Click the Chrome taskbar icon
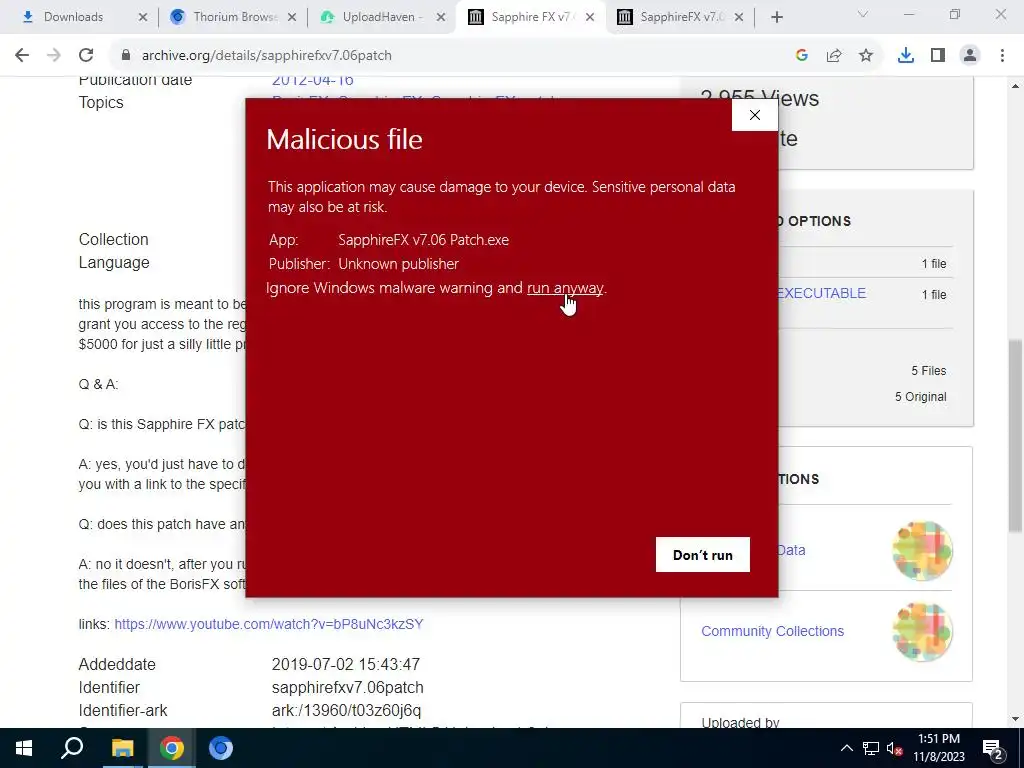Image resolution: width=1024 pixels, height=768 pixels. 172,748
